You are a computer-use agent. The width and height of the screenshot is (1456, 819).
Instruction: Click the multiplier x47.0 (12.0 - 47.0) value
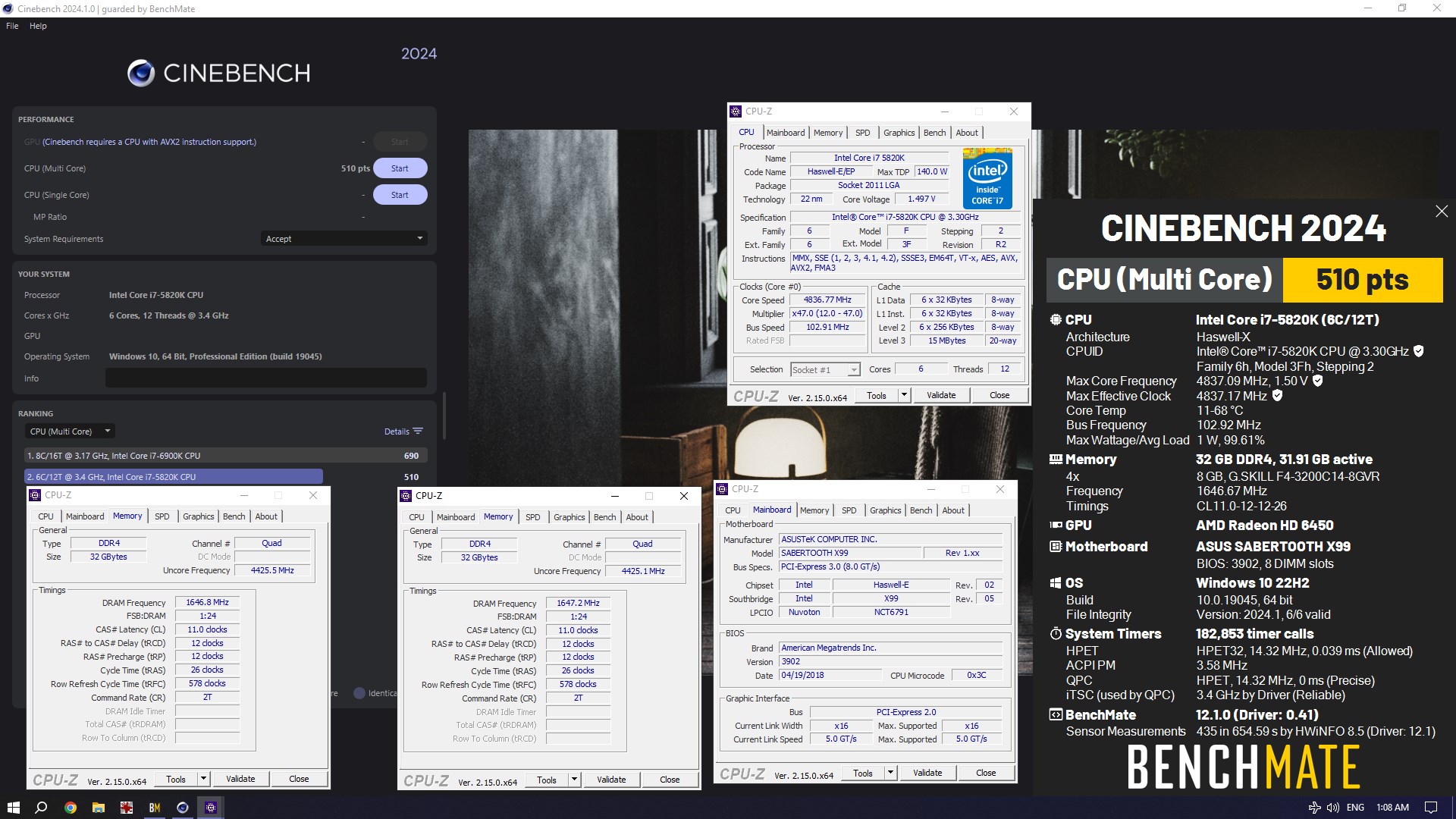coord(827,314)
